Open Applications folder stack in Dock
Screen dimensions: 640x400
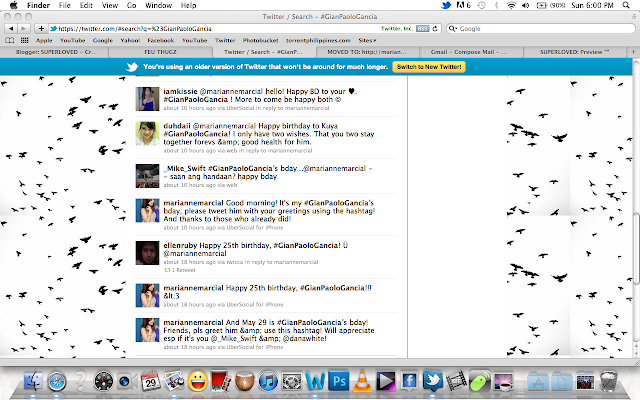click(538, 382)
